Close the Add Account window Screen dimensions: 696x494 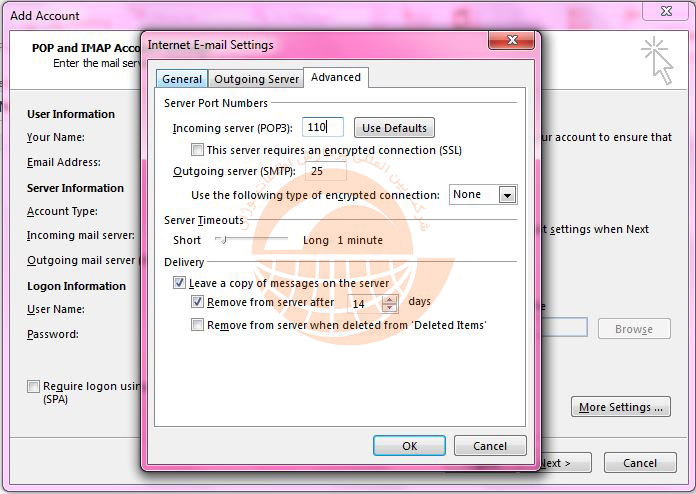[666, 12]
